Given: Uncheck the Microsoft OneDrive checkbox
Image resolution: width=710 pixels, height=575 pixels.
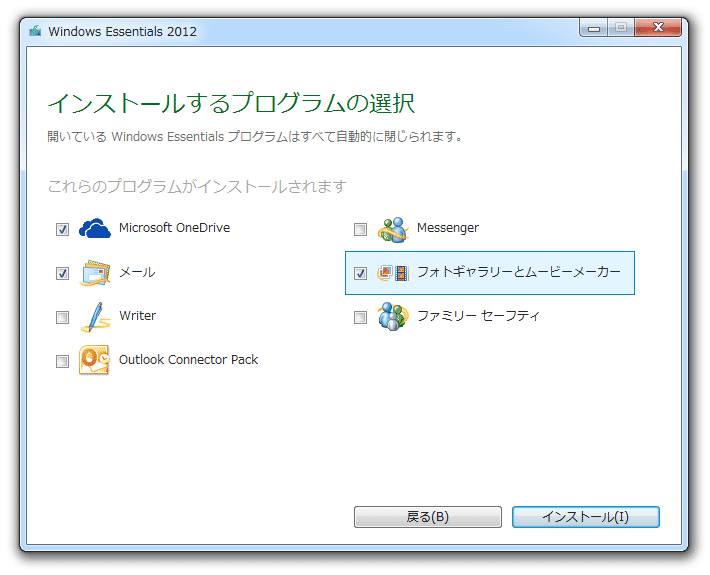Looking at the screenshot, I should (62, 230).
